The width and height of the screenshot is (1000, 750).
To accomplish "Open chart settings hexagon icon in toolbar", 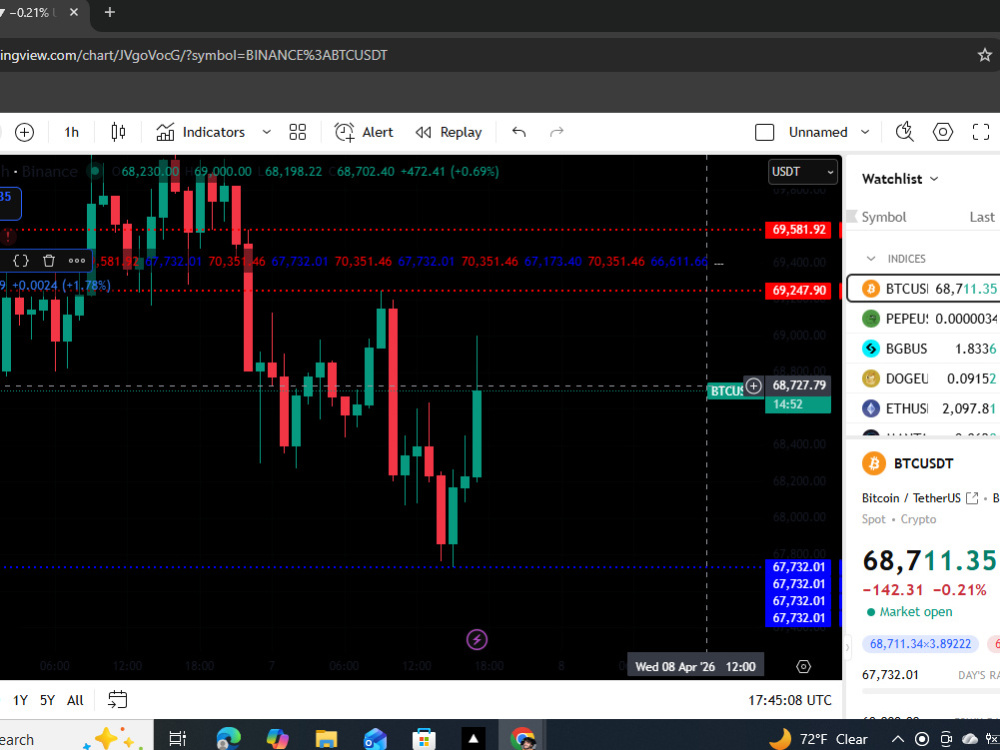I will click(943, 132).
